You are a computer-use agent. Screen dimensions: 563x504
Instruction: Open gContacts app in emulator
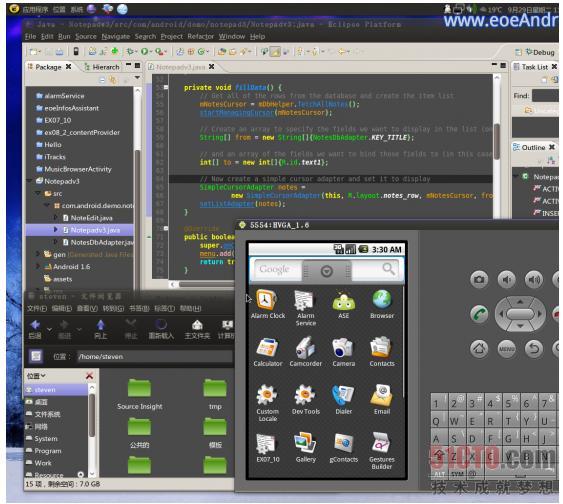pyautogui.click(x=343, y=448)
